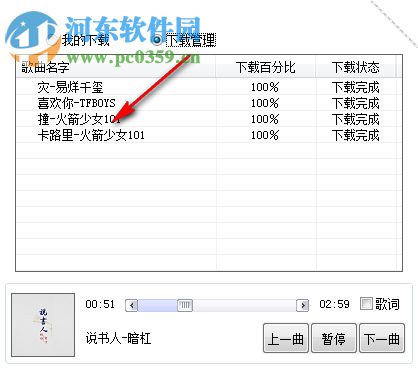This screenshot has width=418, height=382.
Task: Click 下载完成 status for 卡路里-火箭少女101
Action: point(356,135)
